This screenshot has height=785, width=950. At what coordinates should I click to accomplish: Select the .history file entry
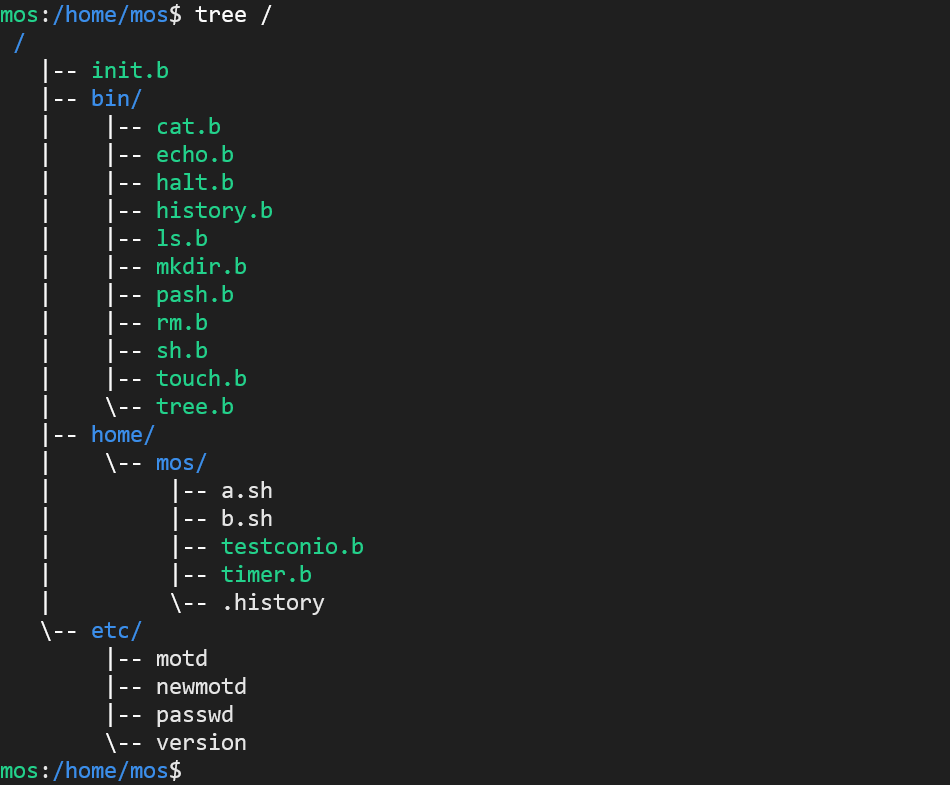click(x=272, y=602)
